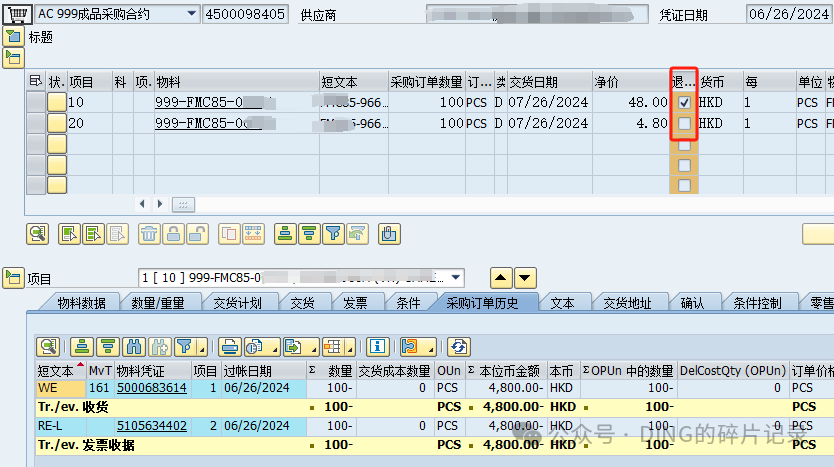Select row selector for item 20
Image resolution: width=834 pixels, height=467 pixels.
point(36,123)
